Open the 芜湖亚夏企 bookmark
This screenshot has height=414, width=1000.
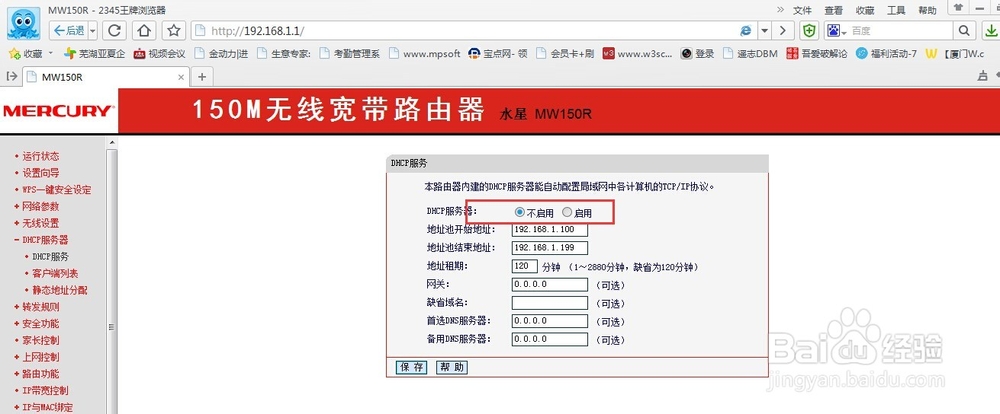(x=95, y=54)
